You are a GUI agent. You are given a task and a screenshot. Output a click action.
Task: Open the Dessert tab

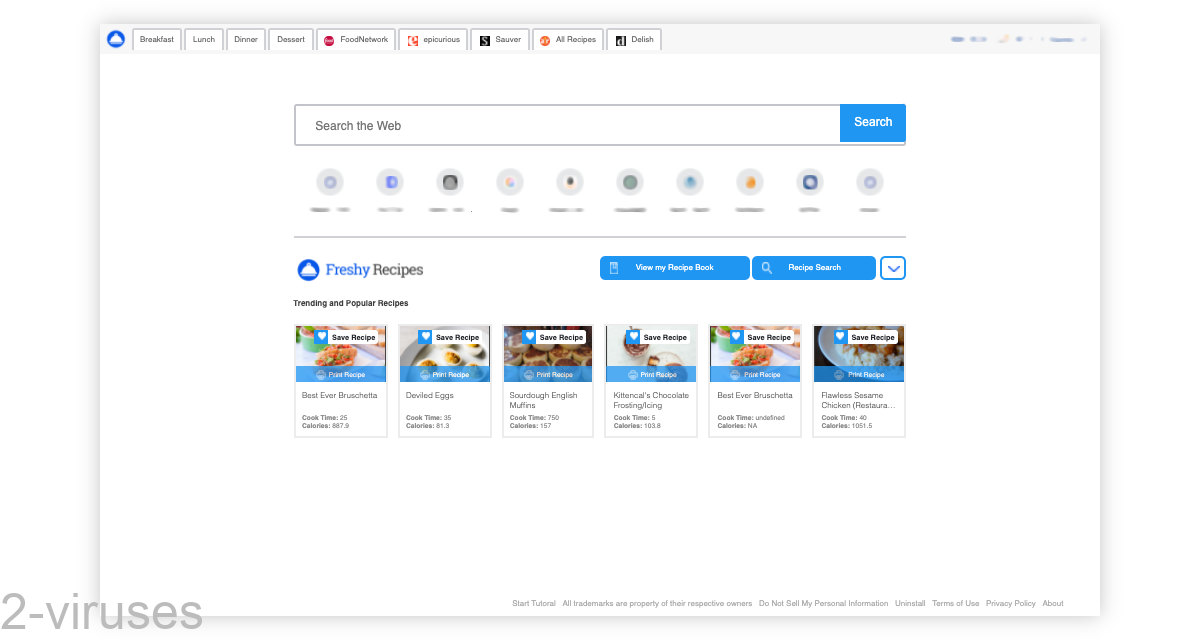click(290, 39)
